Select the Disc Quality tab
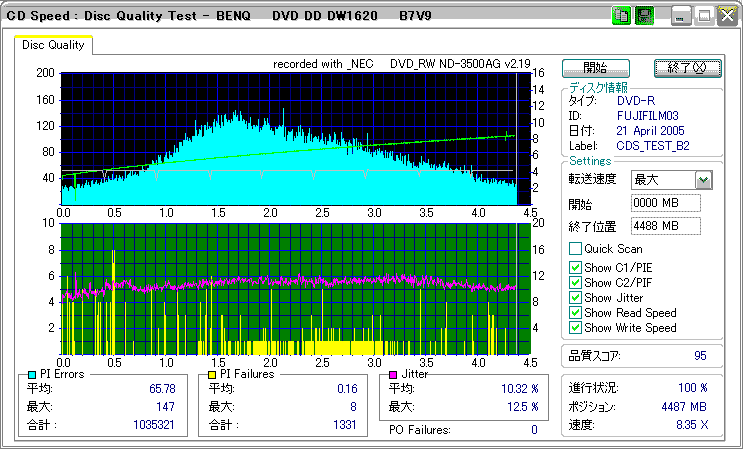The width and height of the screenshot is (743, 449). [x=53, y=45]
